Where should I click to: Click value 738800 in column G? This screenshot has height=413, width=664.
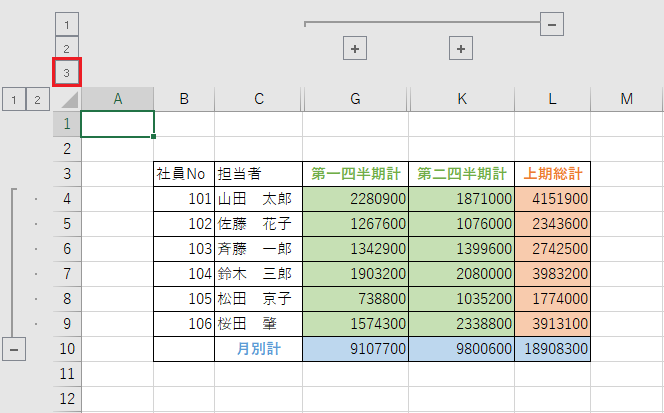point(355,299)
